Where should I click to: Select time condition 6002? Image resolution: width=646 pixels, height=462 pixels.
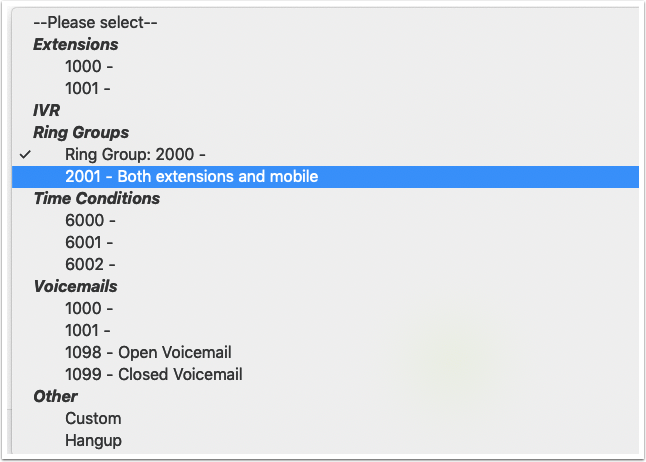click(90, 264)
